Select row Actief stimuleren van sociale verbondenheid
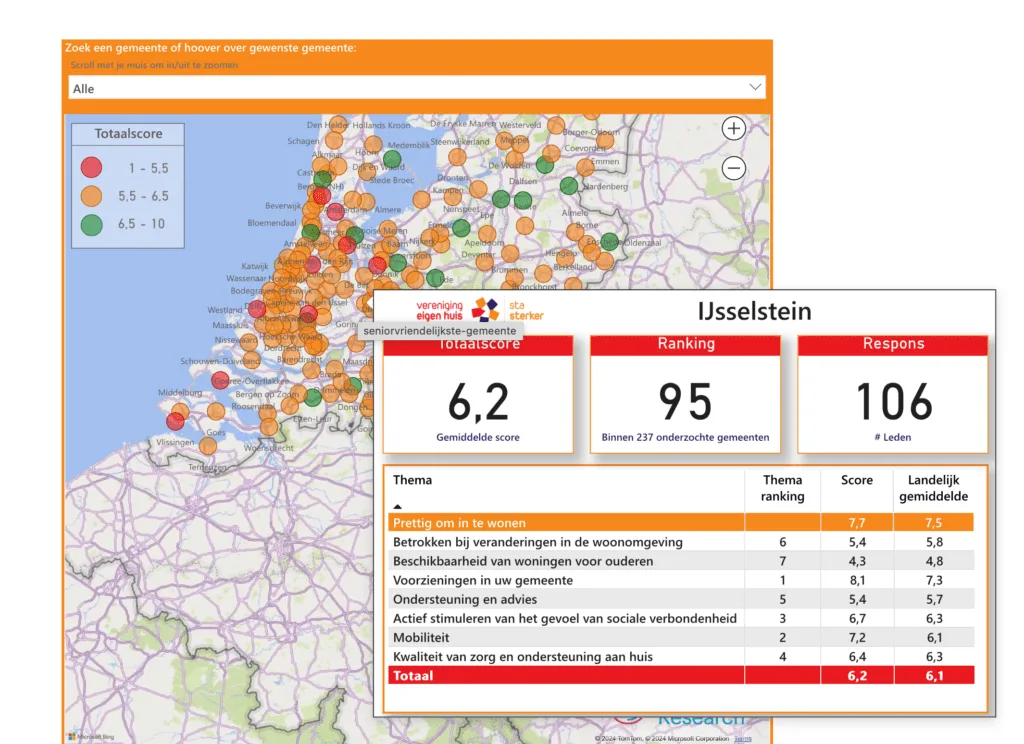 pyautogui.click(x=680, y=618)
